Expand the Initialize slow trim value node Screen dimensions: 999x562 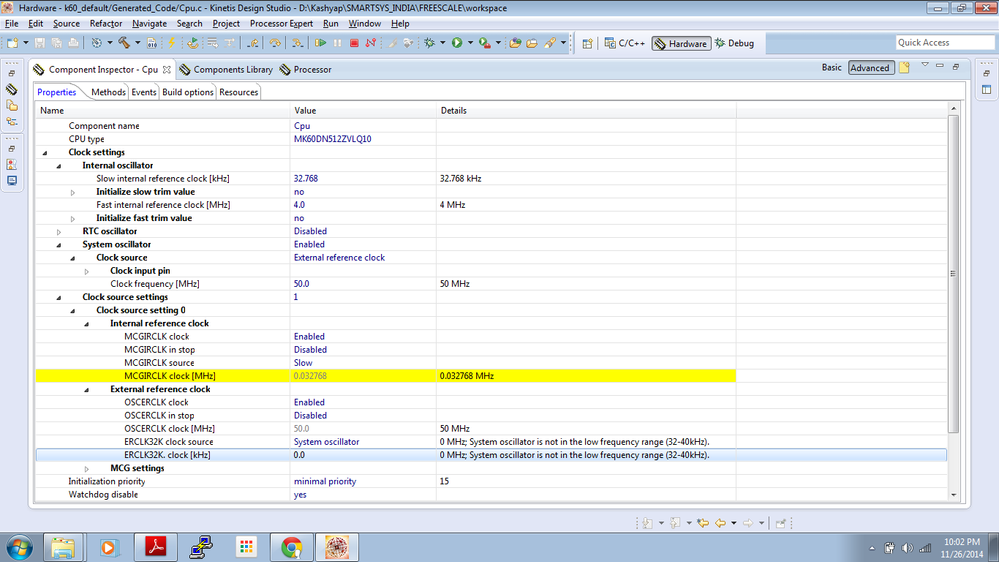[x=73, y=192]
